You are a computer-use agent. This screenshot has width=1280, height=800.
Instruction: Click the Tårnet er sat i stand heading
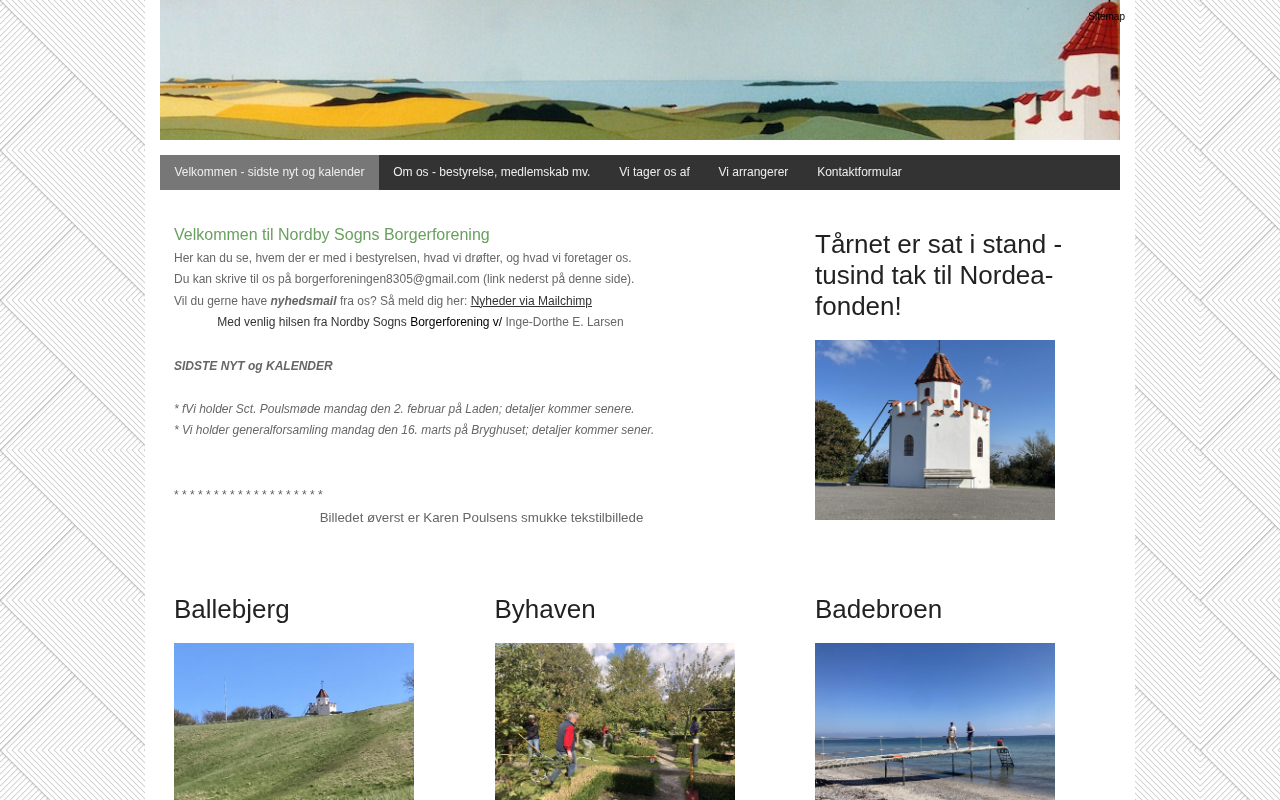coord(939,275)
